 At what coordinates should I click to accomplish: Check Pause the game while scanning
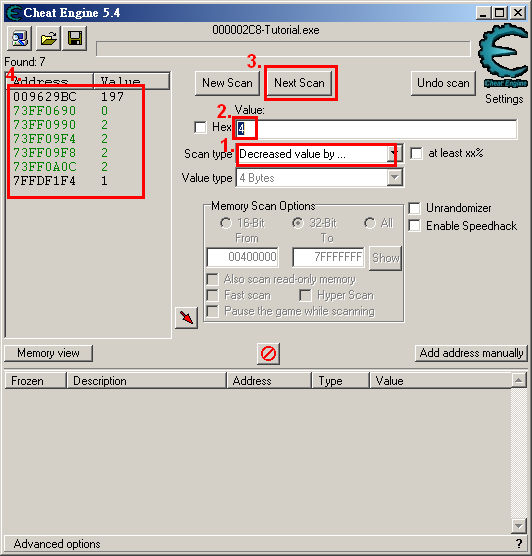pos(212,311)
